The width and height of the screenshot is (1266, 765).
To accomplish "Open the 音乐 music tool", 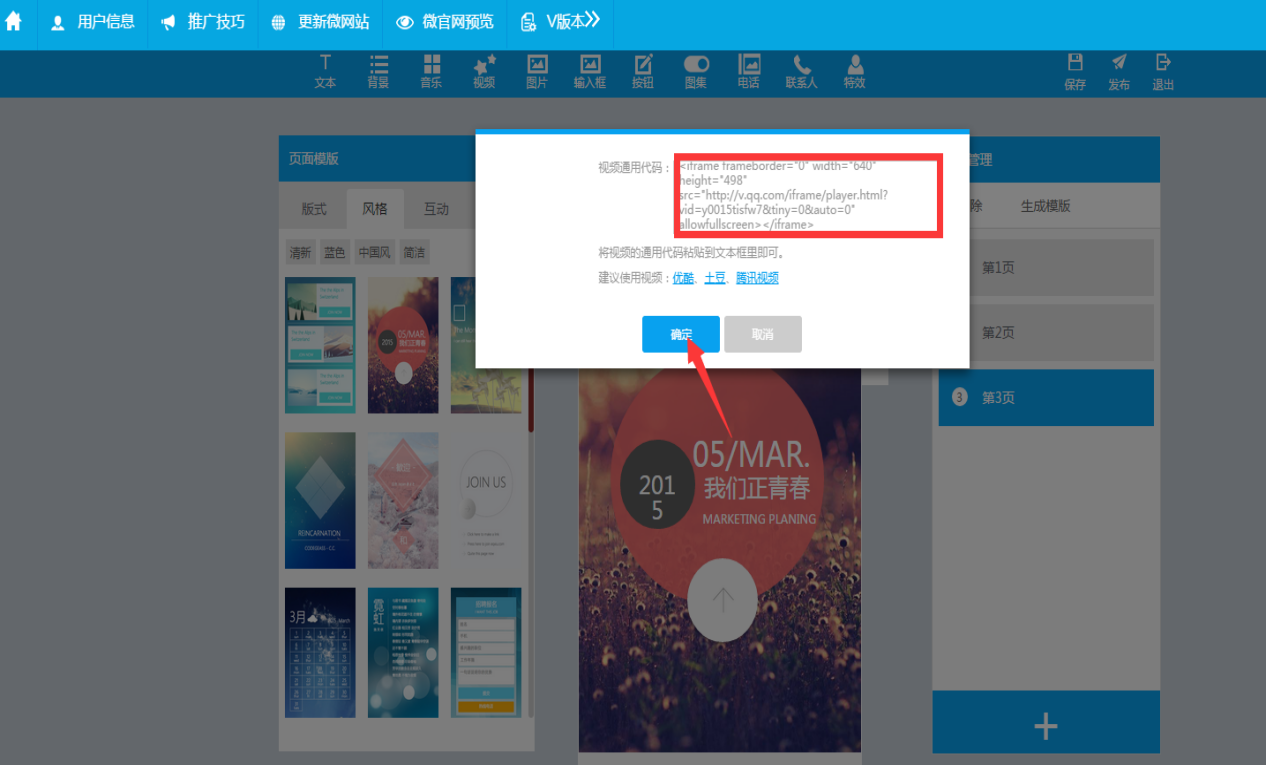I will point(431,72).
